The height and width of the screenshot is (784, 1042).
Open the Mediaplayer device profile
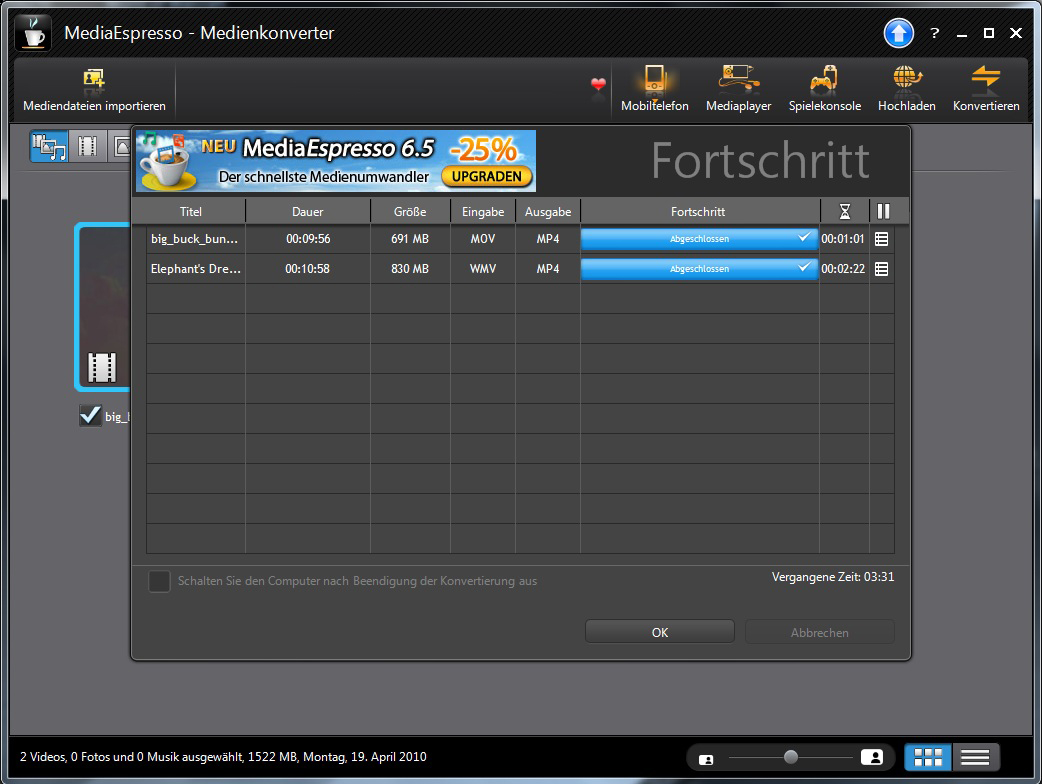(x=738, y=88)
